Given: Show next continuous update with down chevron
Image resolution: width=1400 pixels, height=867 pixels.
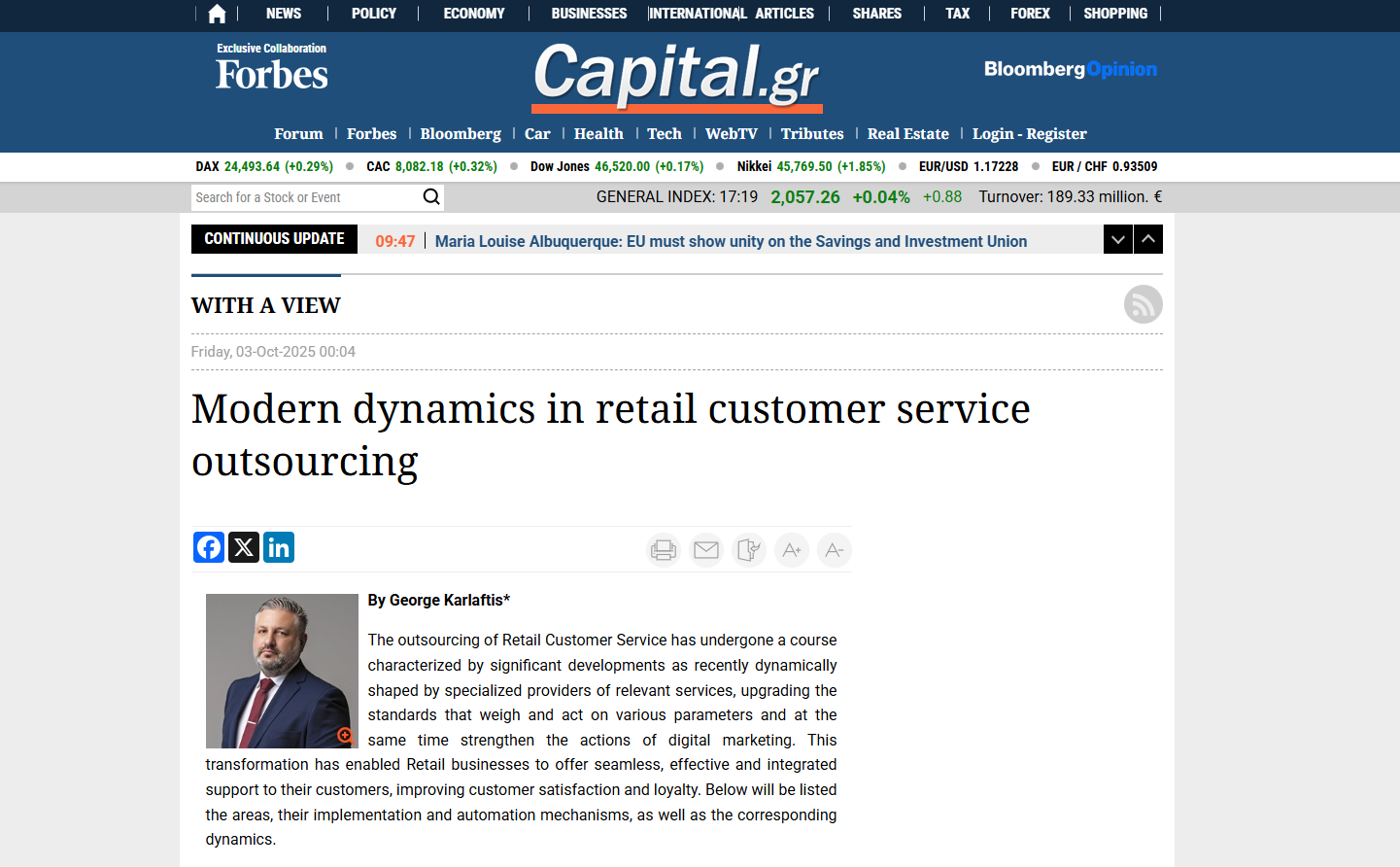Looking at the screenshot, I should point(1118,239).
